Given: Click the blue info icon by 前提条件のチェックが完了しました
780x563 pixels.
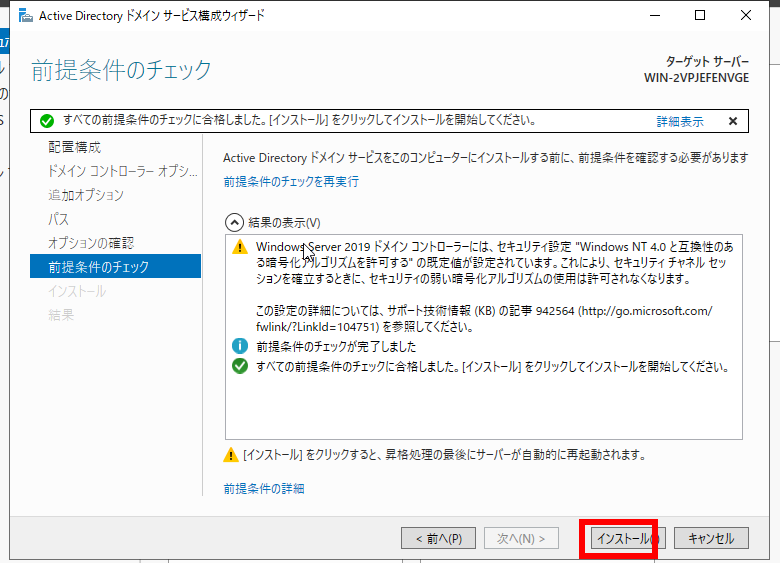Looking at the screenshot, I should [x=240, y=346].
